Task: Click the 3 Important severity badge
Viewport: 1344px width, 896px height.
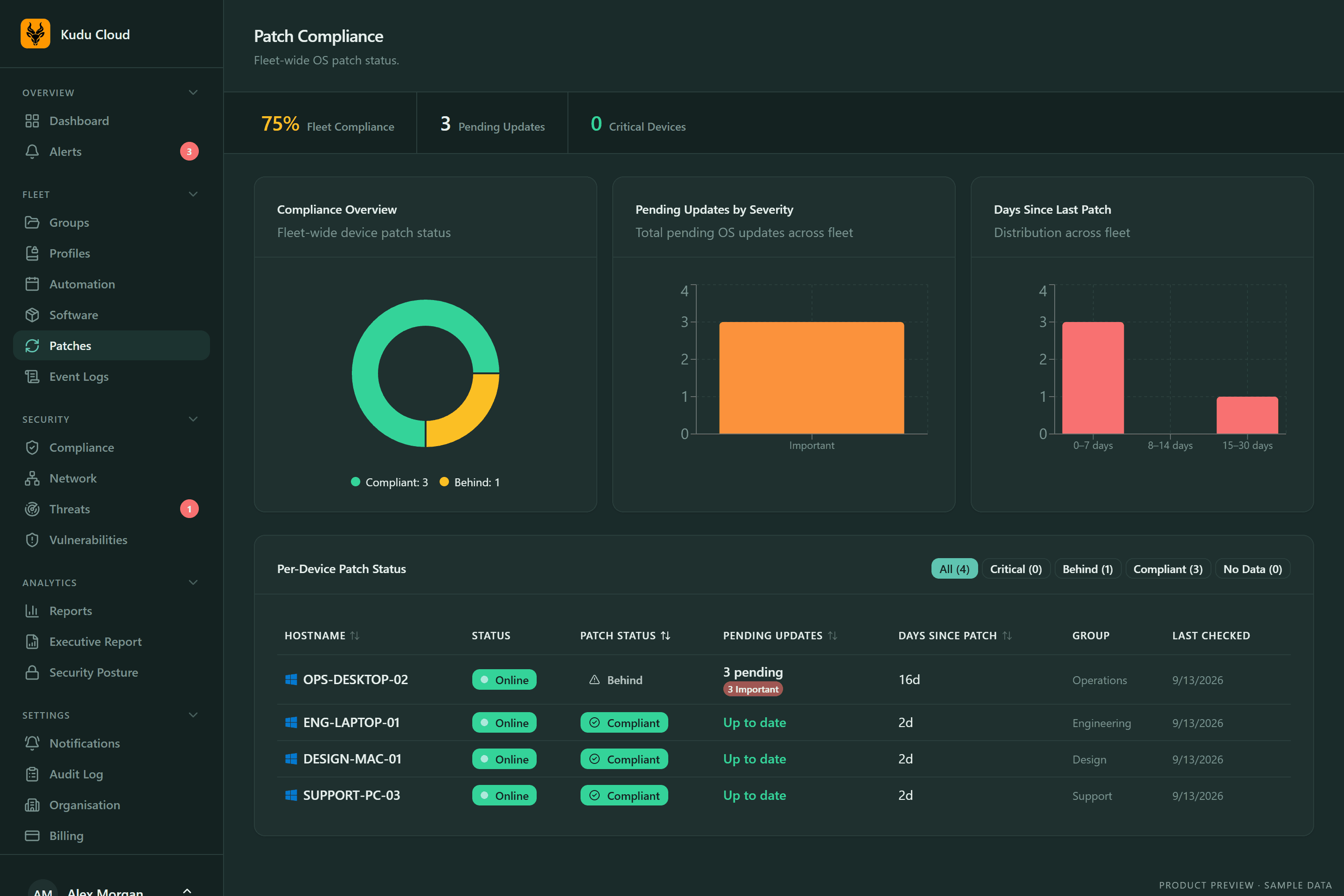Action: 753,689
